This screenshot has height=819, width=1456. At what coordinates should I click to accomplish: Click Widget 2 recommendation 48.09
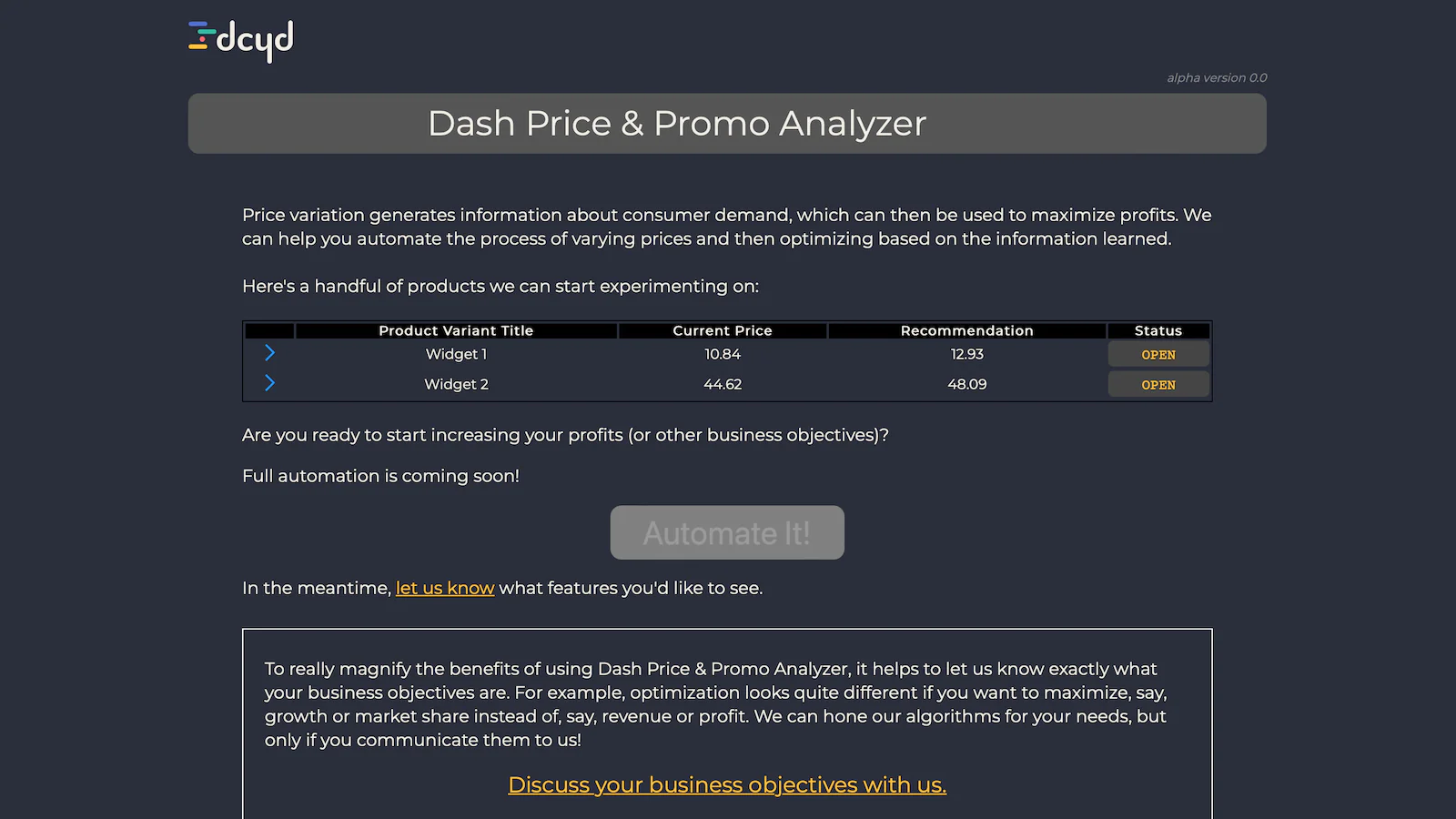click(966, 384)
